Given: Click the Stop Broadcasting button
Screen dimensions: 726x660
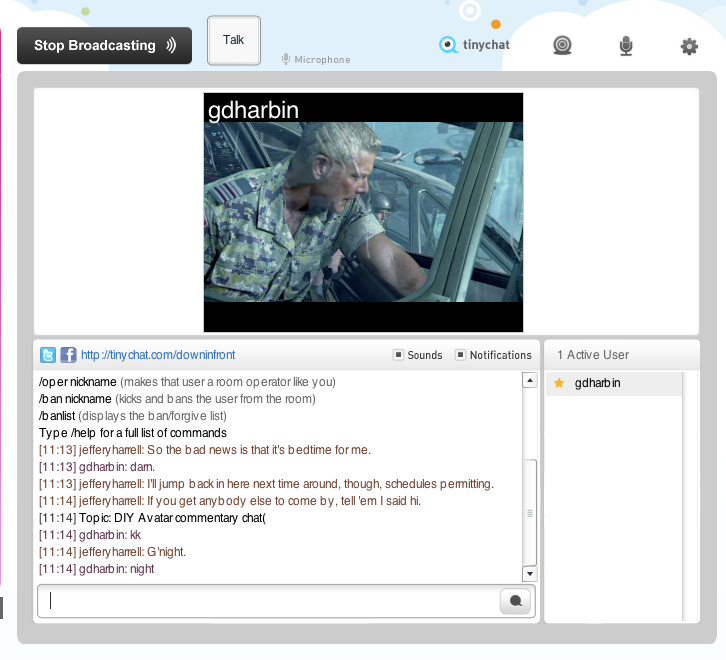Looking at the screenshot, I should (104, 45).
